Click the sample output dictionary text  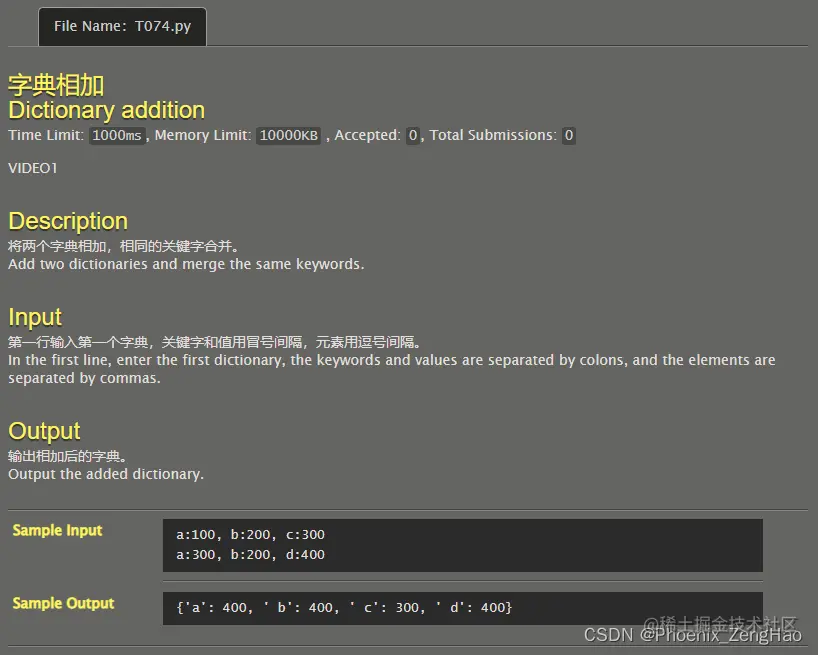[344, 608]
